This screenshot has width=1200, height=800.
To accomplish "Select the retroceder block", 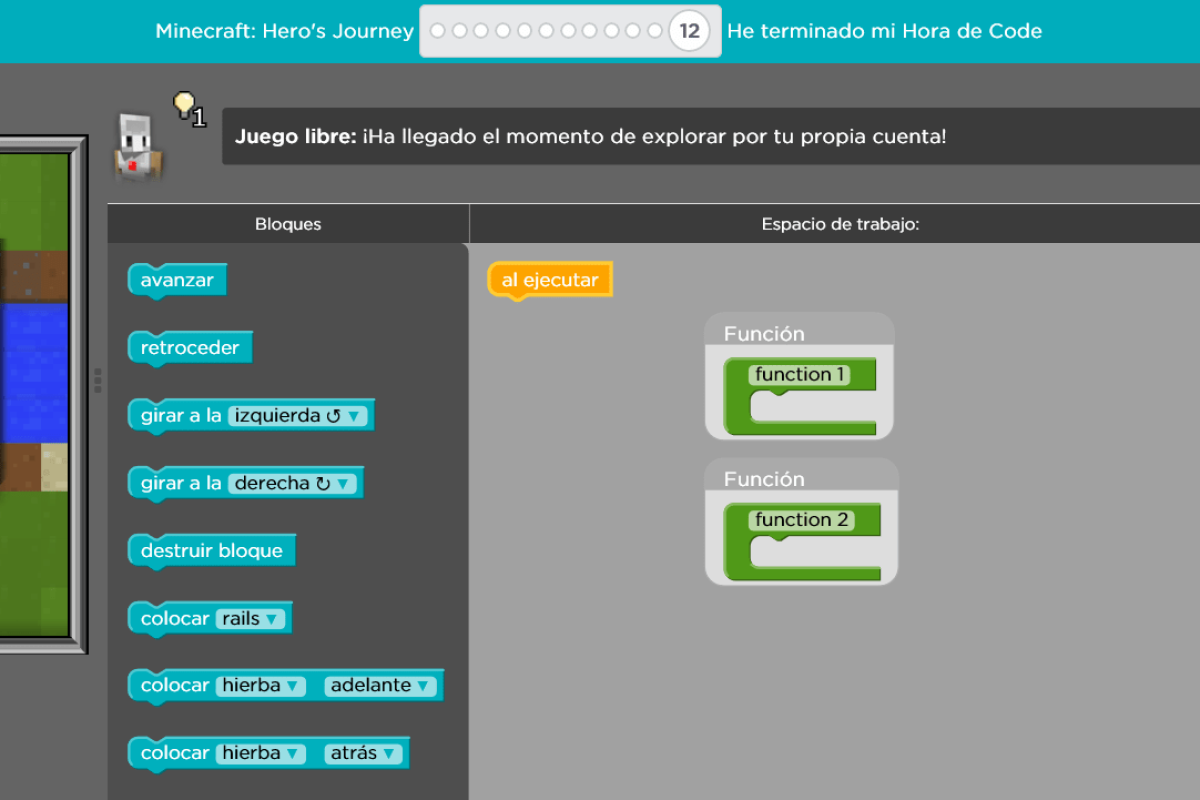I will pyautogui.click(x=190, y=348).
